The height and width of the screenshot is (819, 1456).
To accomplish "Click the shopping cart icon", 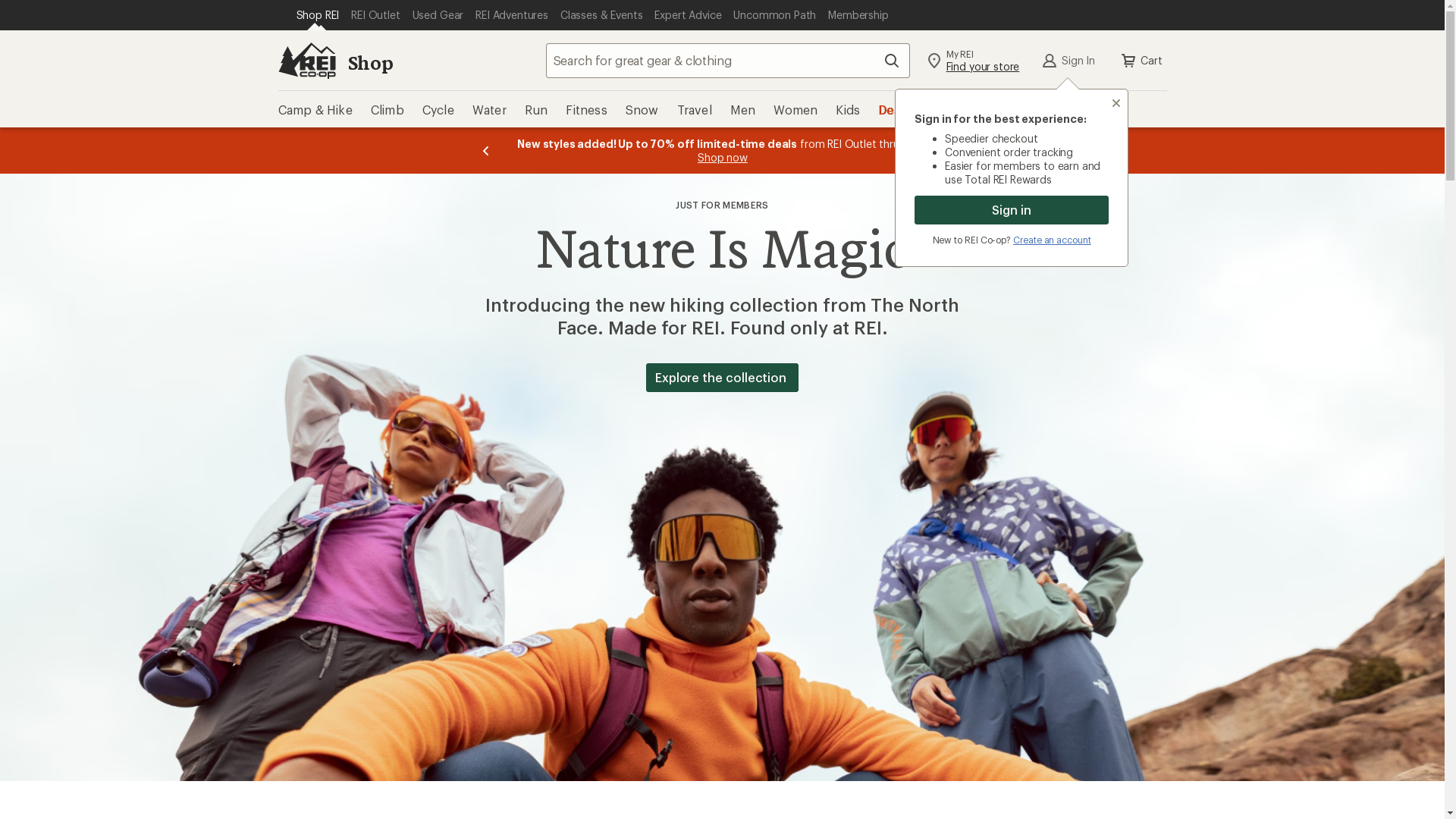I will 1128,61.
